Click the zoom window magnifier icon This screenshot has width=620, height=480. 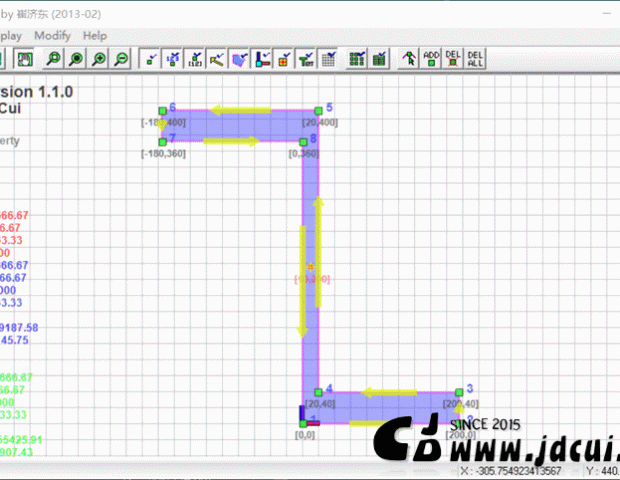tap(54, 59)
